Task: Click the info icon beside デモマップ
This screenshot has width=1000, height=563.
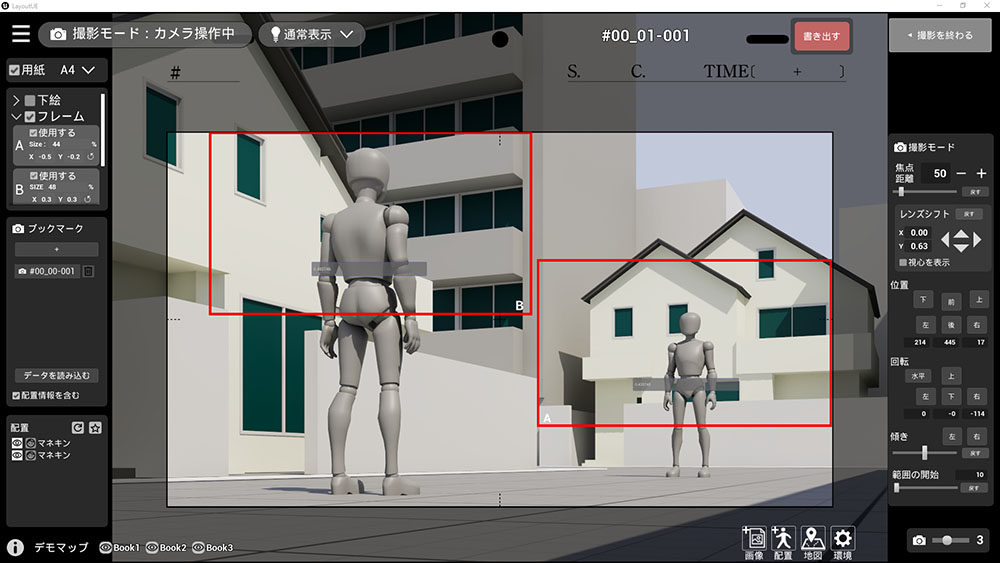Action: click(x=15, y=548)
